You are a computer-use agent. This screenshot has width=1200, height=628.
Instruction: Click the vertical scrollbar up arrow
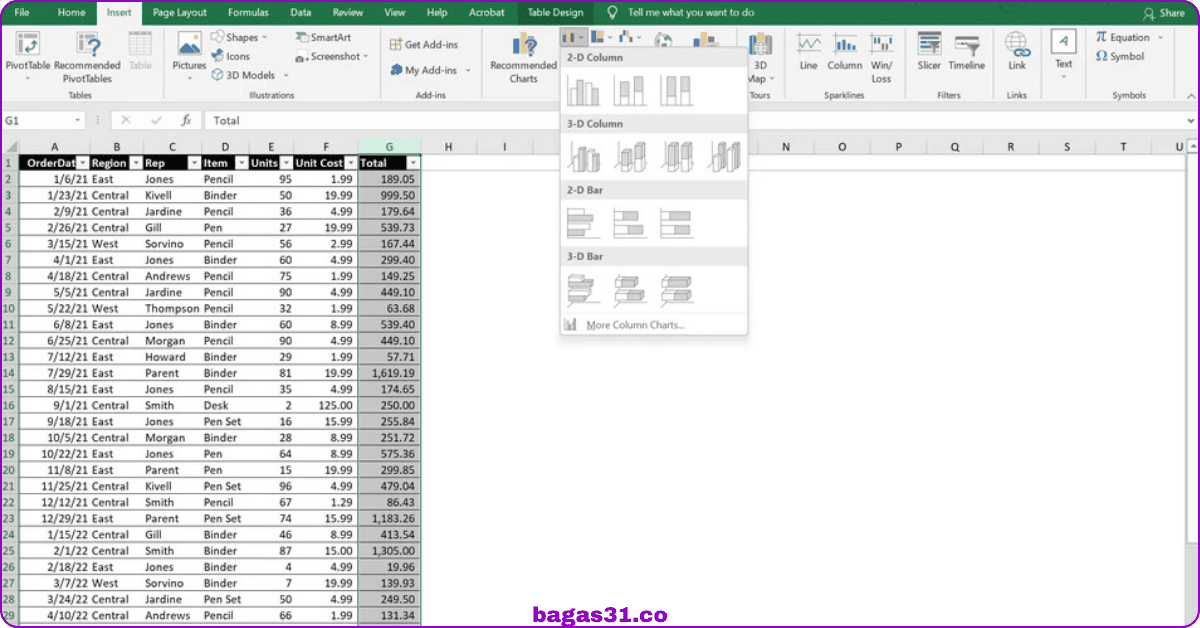[x=1191, y=147]
